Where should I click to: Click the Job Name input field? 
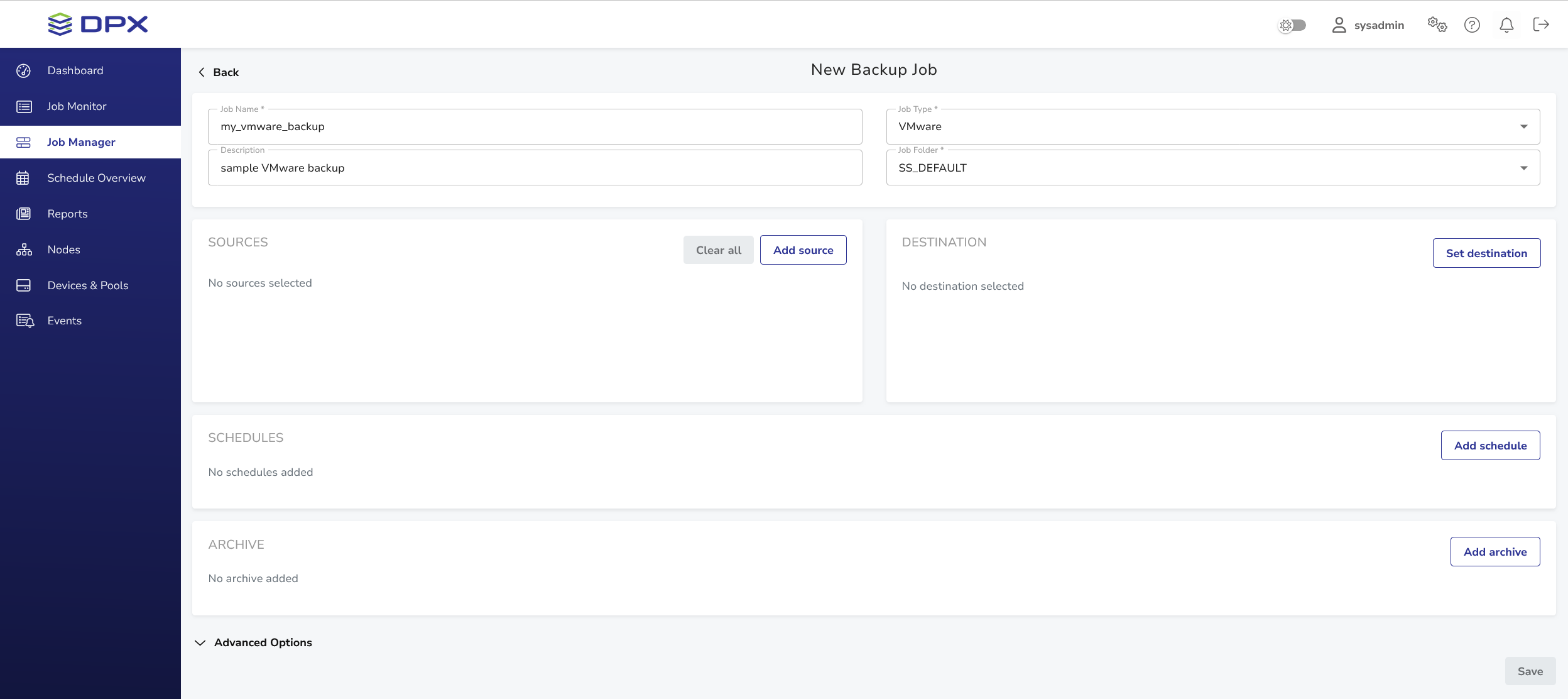(x=534, y=127)
